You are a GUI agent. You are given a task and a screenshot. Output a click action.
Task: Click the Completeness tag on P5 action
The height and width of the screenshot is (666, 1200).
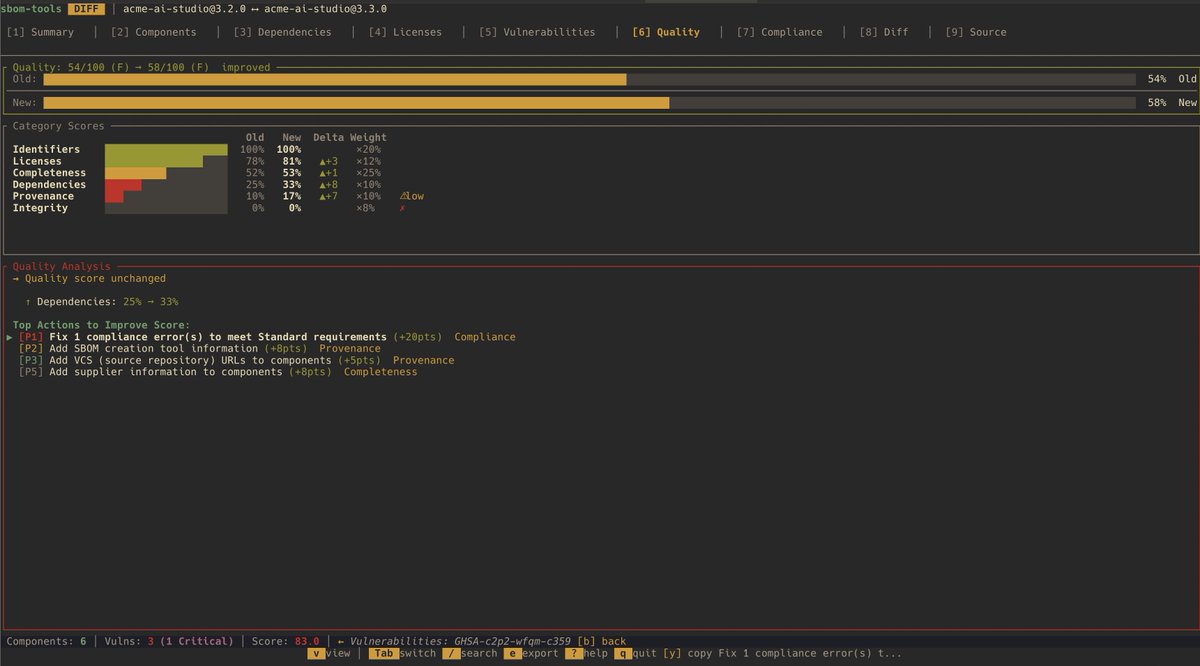point(381,372)
